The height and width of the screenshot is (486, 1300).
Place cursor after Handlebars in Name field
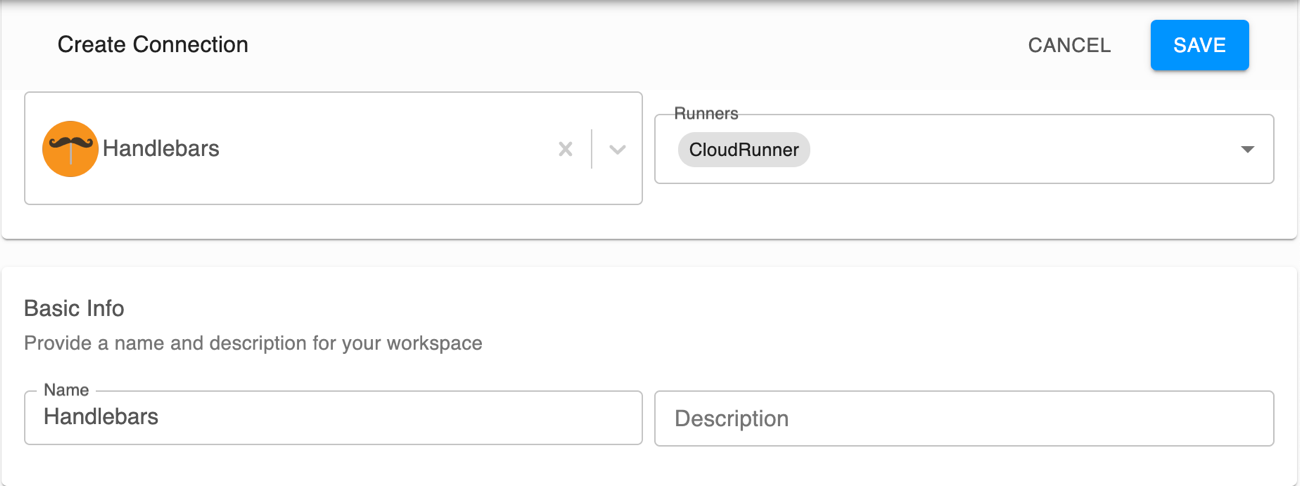coord(161,417)
